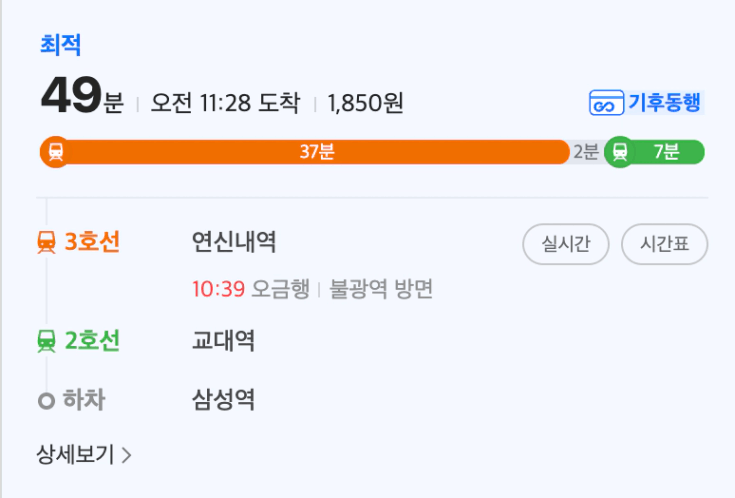
Task: Click the 하차 circle marker icon
Action: [45, 402]
